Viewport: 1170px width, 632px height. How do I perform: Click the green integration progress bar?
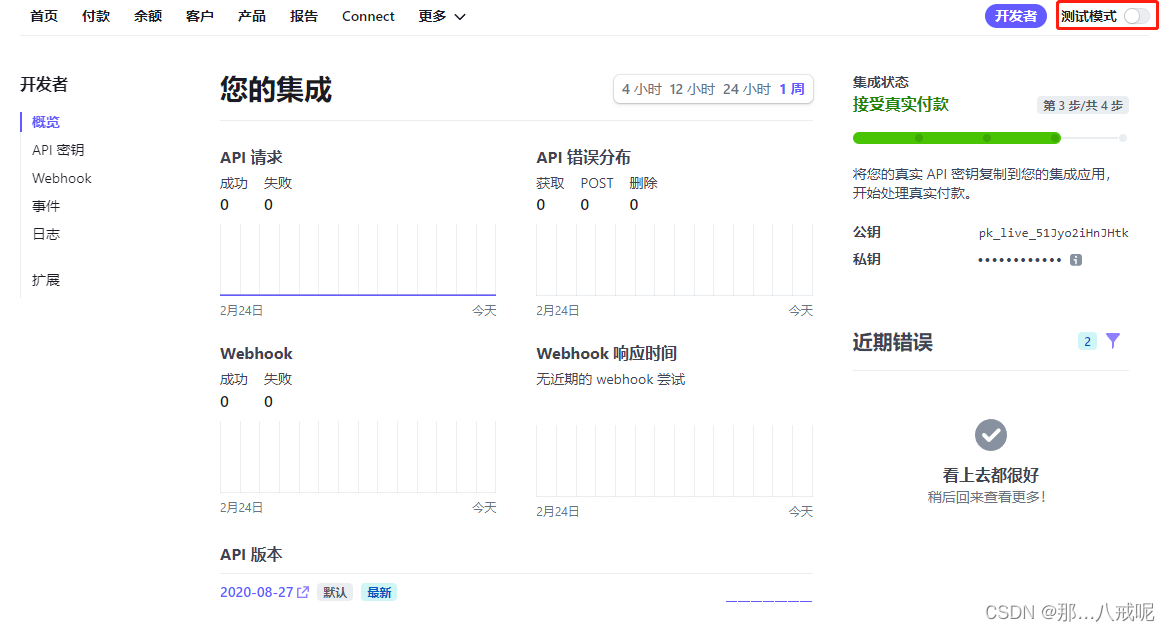click(x=956, y=138)
